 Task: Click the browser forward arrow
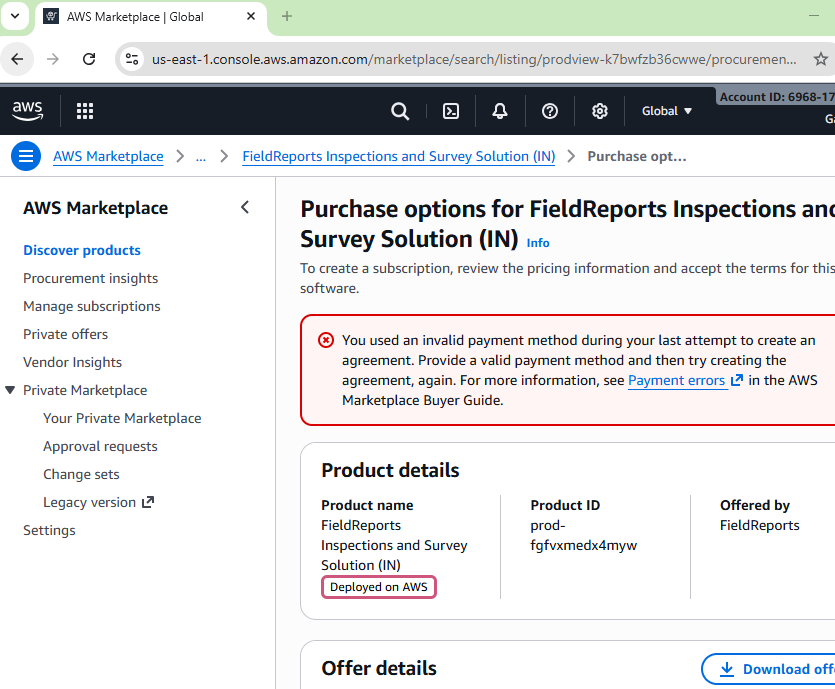pos(53,59)
